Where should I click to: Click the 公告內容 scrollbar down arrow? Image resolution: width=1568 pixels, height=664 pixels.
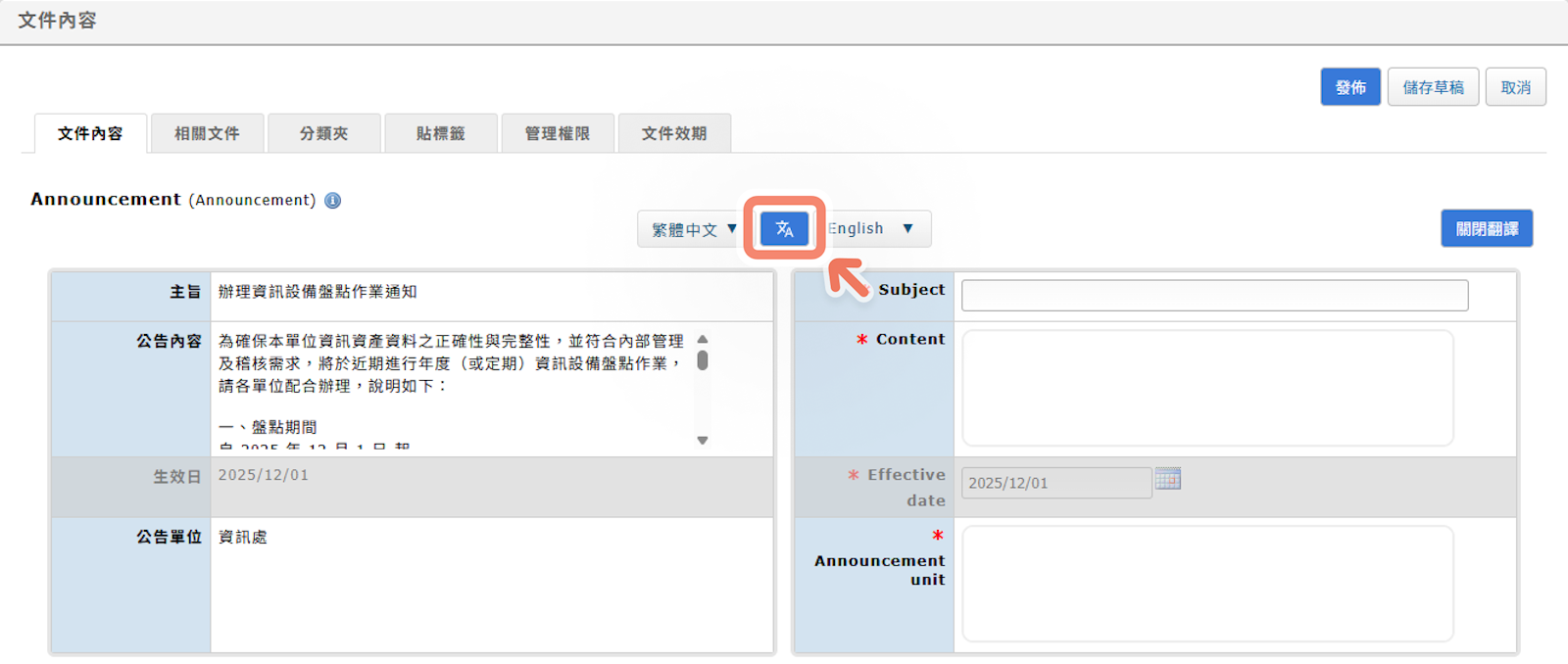click(x=703, y=441)
